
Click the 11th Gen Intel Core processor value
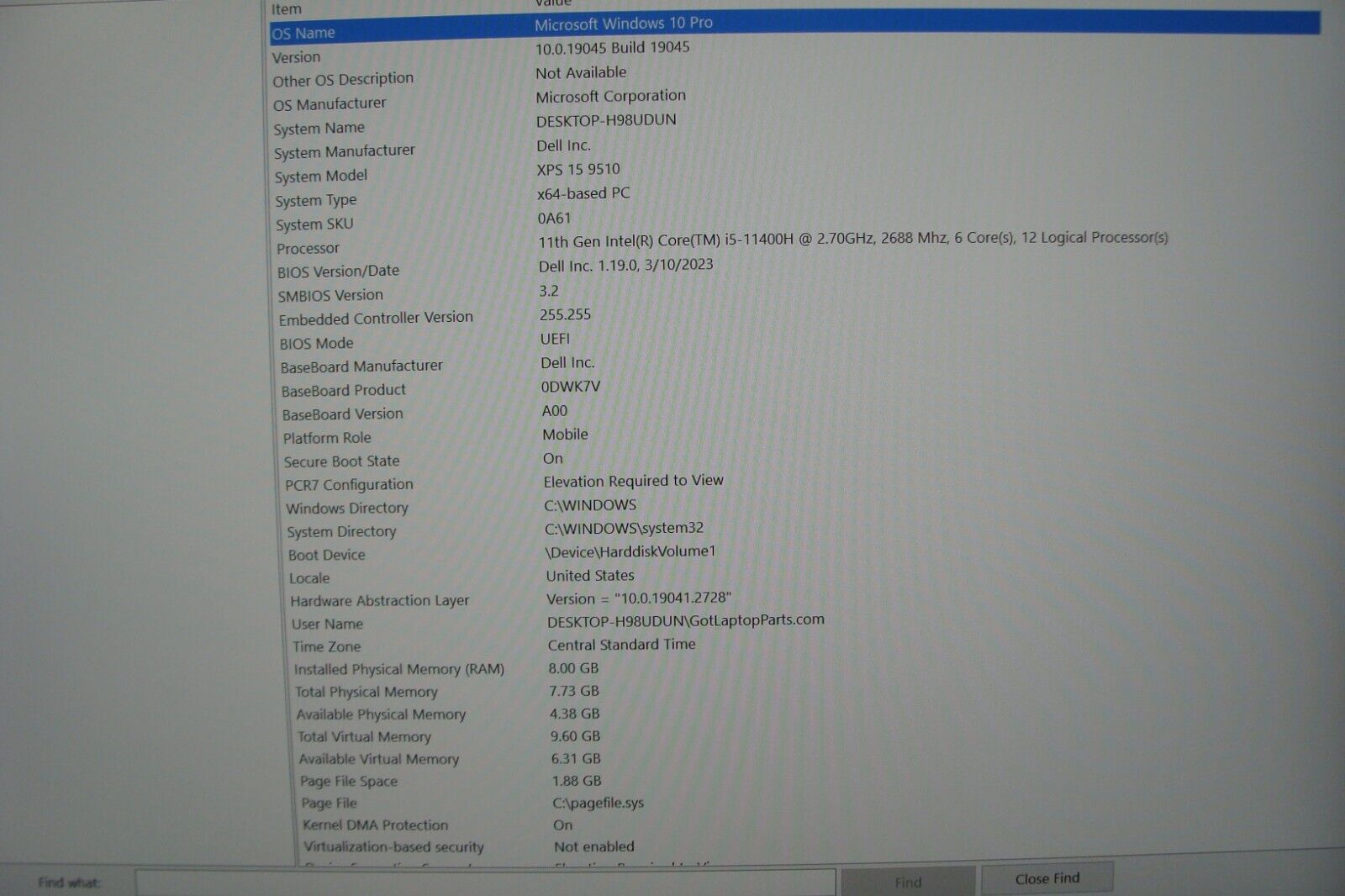click(853, 240)
